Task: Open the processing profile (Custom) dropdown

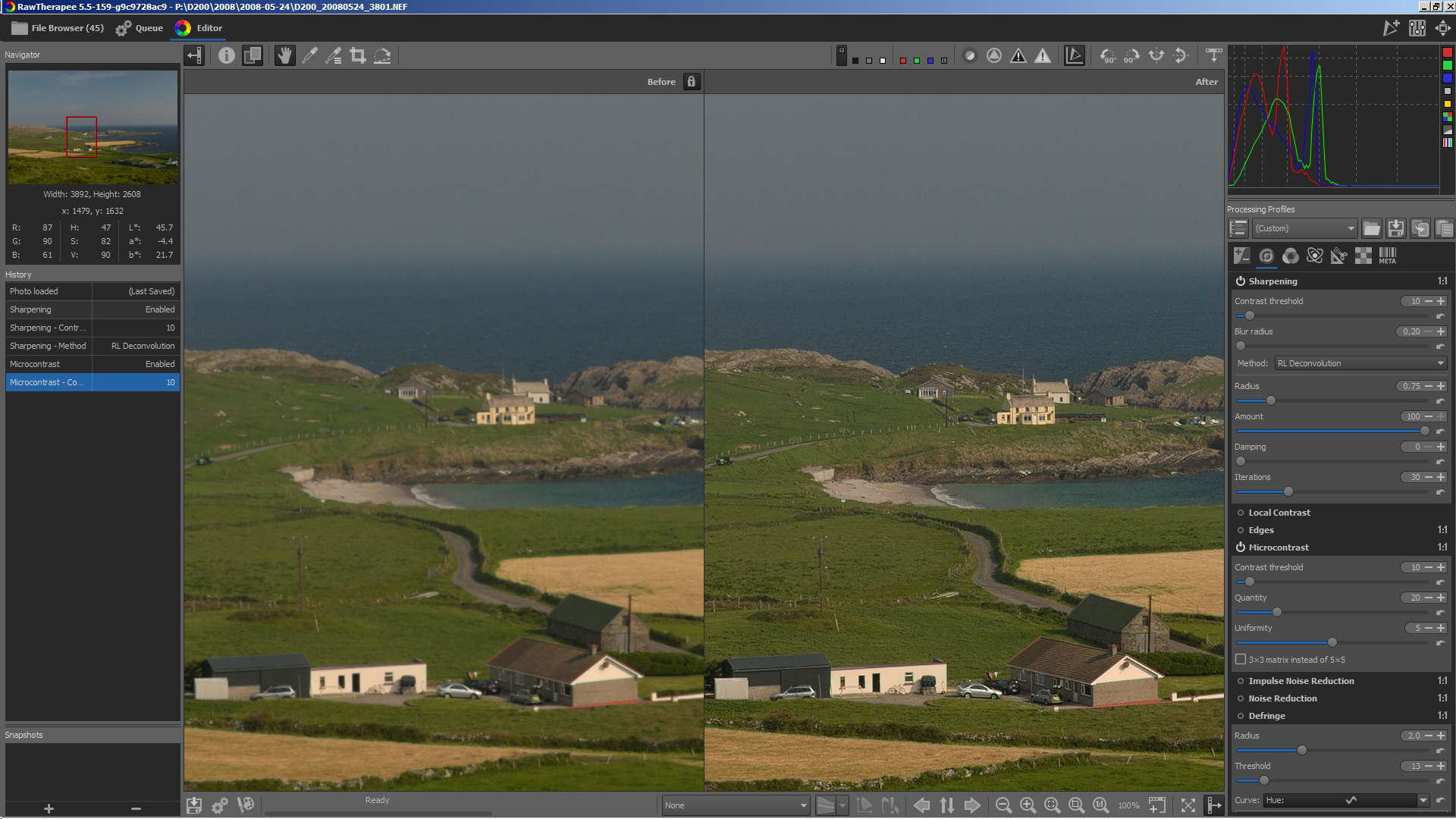Action: [x=1304, y=228]
